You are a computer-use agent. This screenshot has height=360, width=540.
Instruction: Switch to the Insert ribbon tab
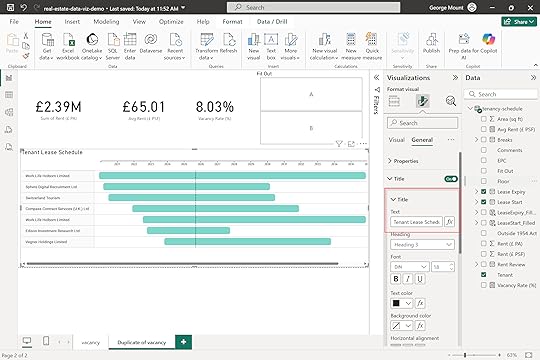[72, 21]
